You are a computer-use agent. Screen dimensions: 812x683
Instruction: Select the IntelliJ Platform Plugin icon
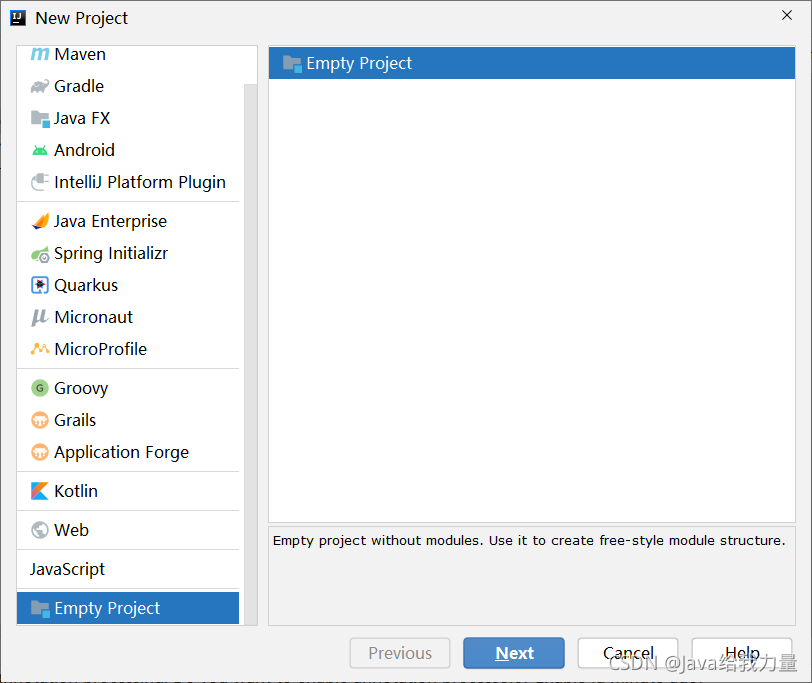(x=40, y=182)
